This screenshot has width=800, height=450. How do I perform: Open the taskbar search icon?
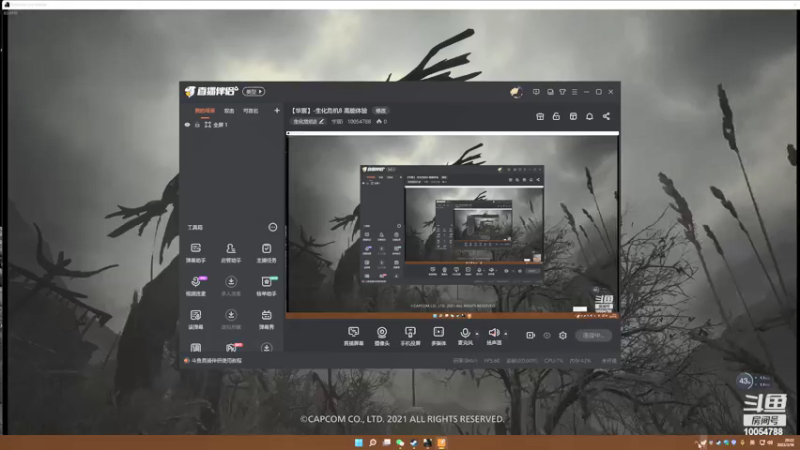point(372,442)
